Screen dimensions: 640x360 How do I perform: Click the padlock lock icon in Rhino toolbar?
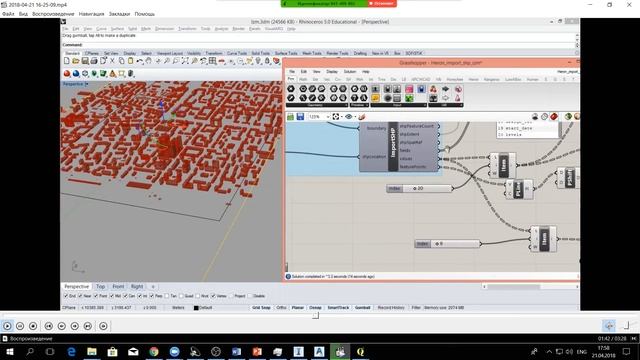[267, 61]
